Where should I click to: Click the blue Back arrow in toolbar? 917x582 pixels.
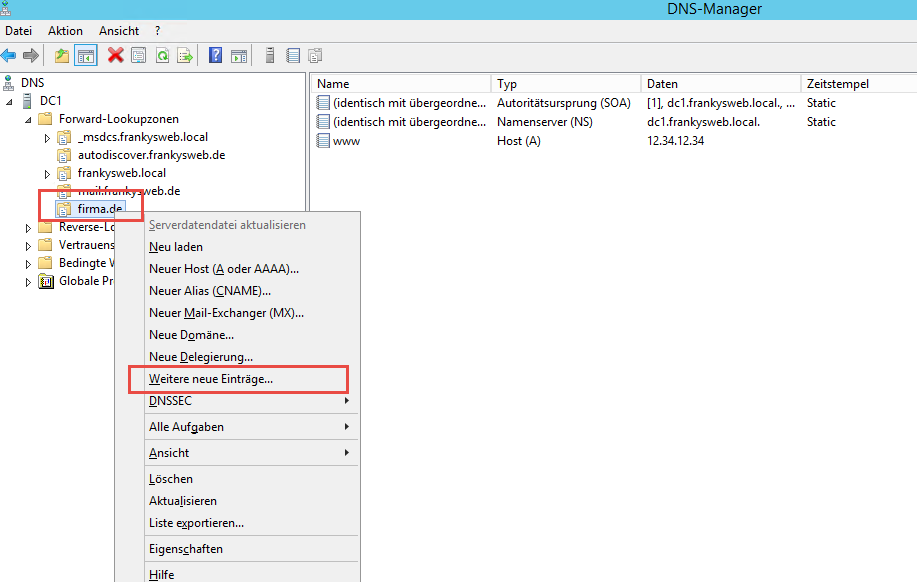9,56
